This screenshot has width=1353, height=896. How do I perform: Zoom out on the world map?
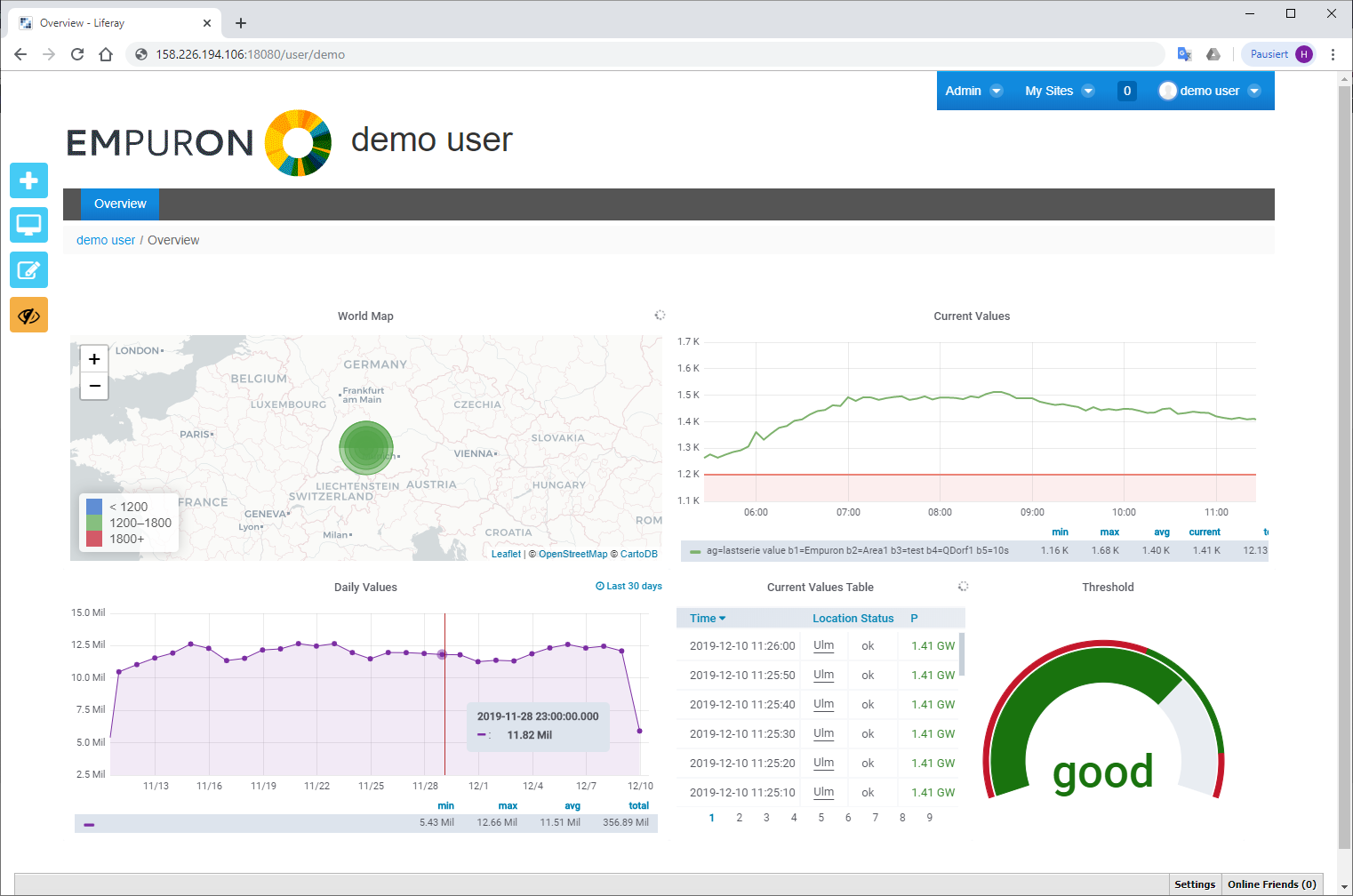[94, 386]
